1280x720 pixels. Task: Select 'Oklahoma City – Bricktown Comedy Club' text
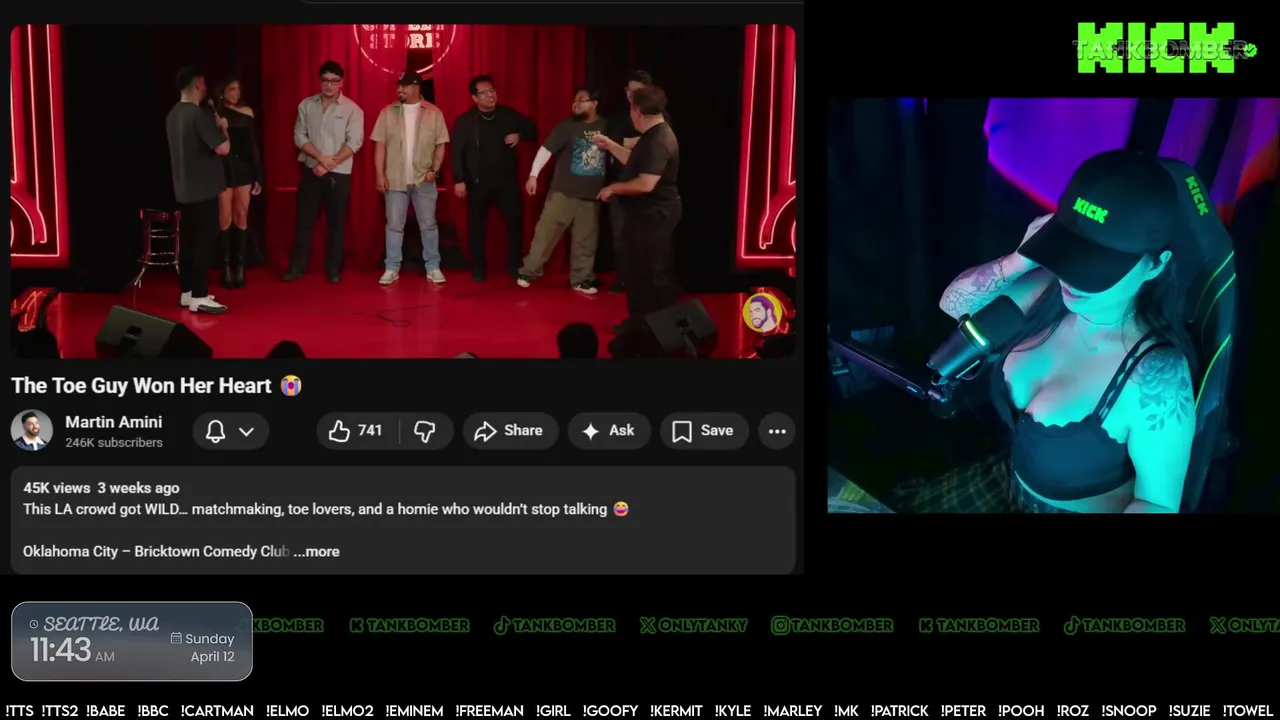click(156, 551)
